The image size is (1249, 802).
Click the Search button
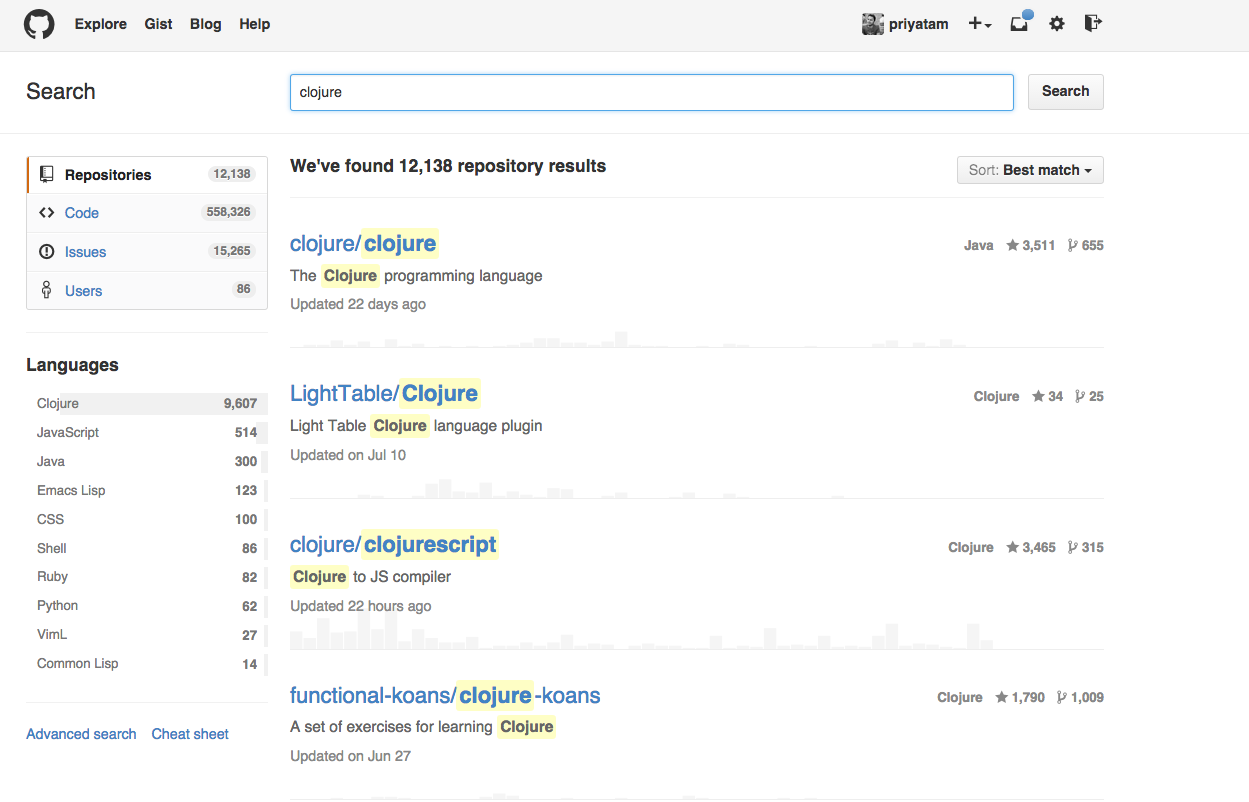pyautogui.click(x=1066, y=91)
